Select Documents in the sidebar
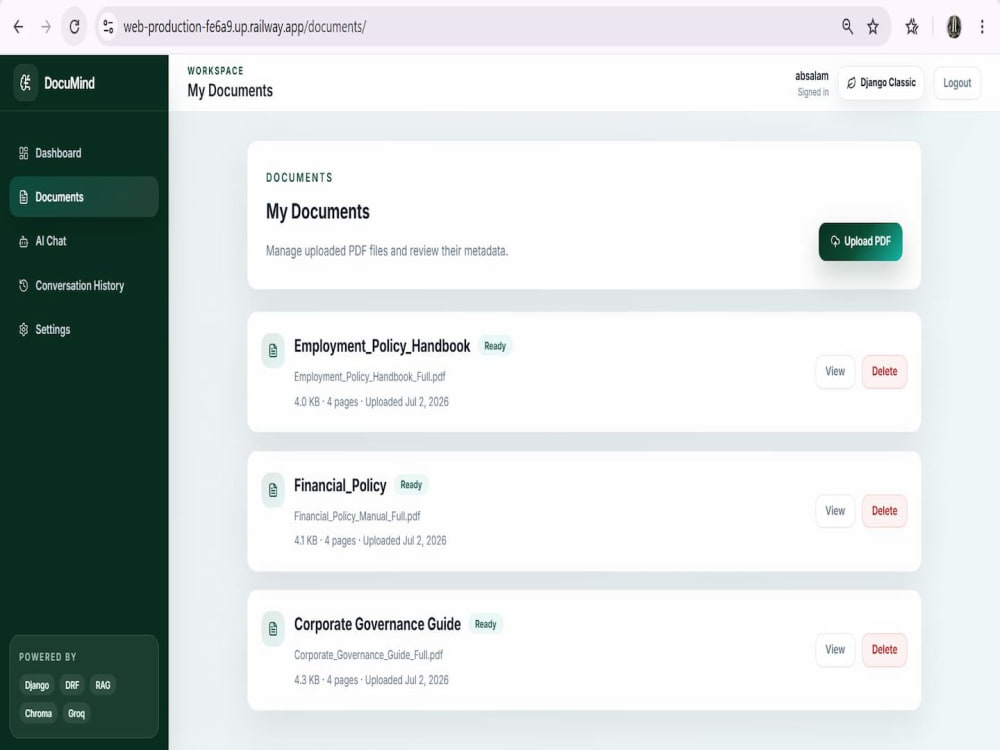The image size is (1000, 750). [x=84, y=197]
